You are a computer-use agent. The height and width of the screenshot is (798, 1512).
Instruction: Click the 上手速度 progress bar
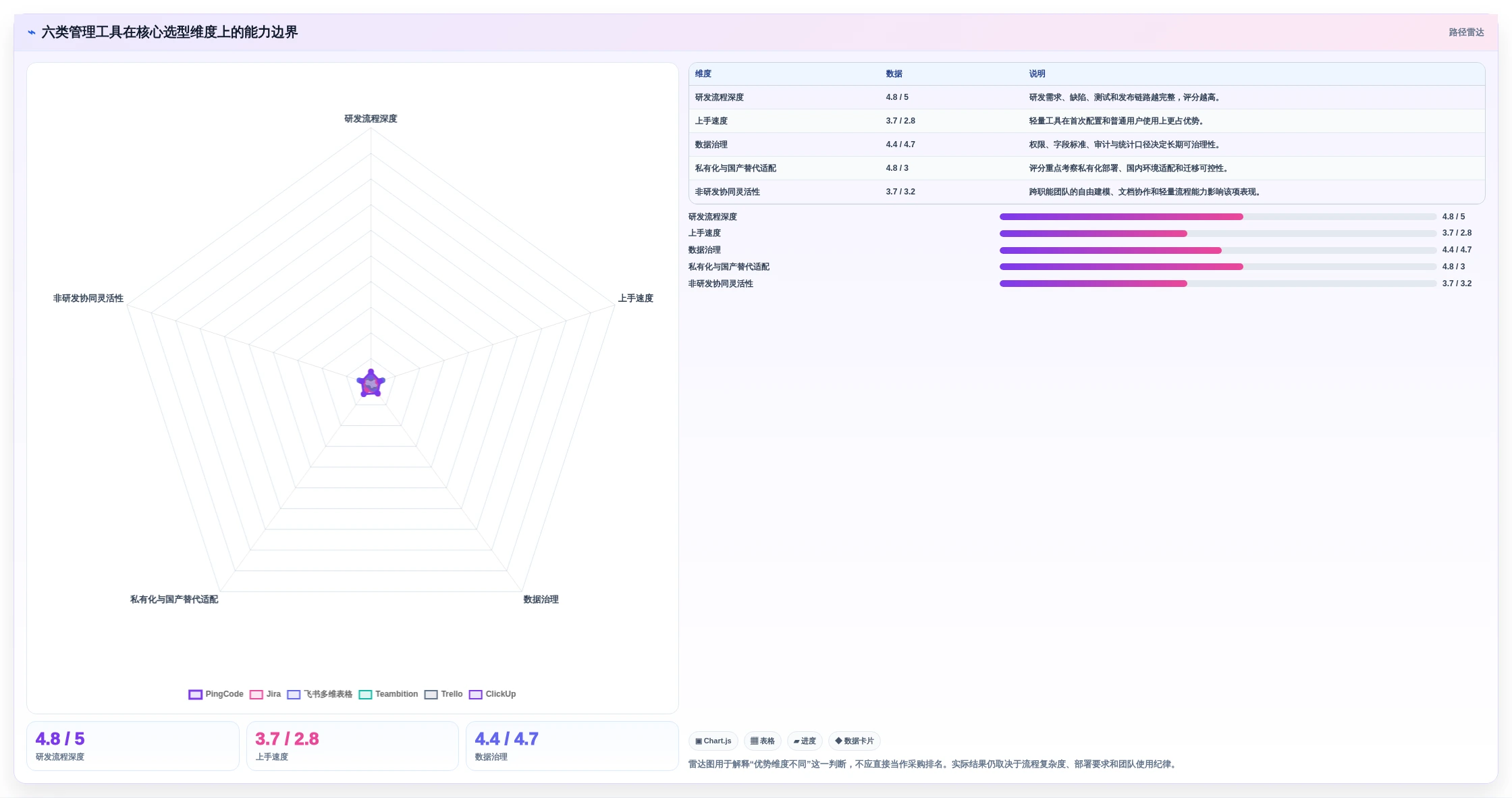[x=1218, y=234]
